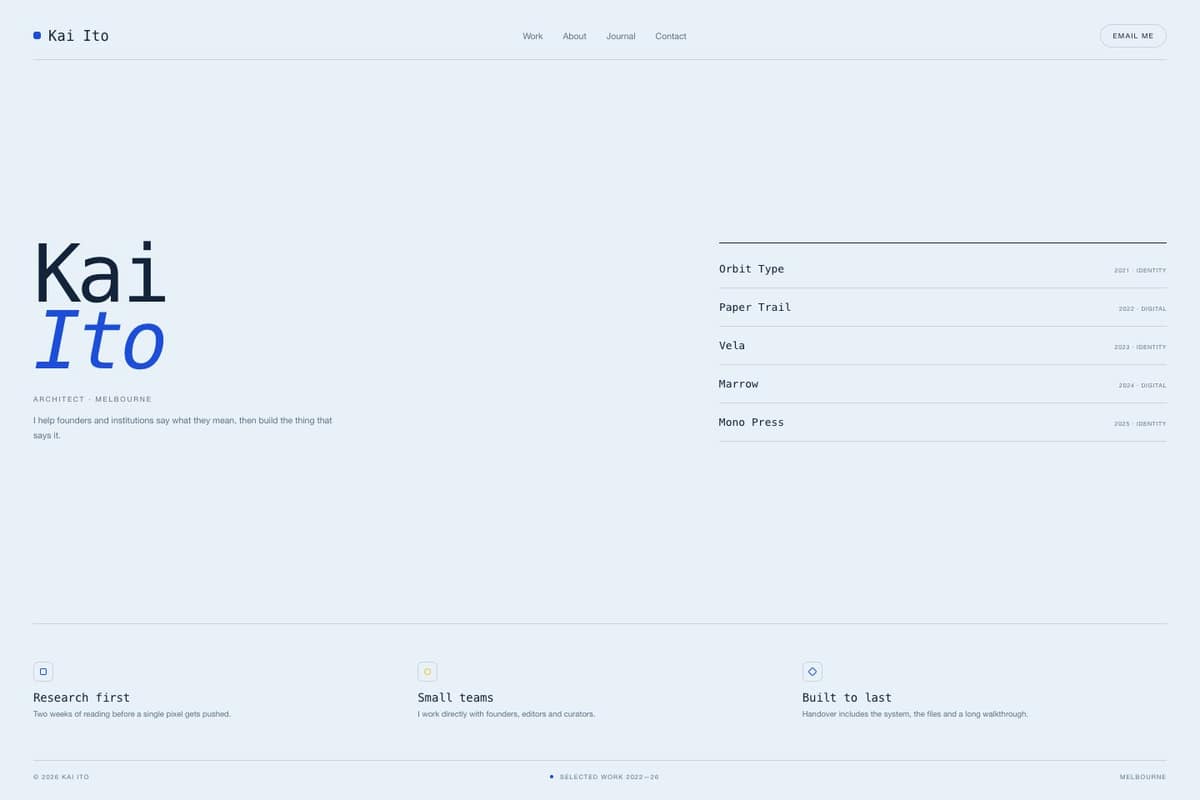Screen dimensions: 1200x800
Task: Click the "I work directly with founders" text
Action: (x=506, y=714)
